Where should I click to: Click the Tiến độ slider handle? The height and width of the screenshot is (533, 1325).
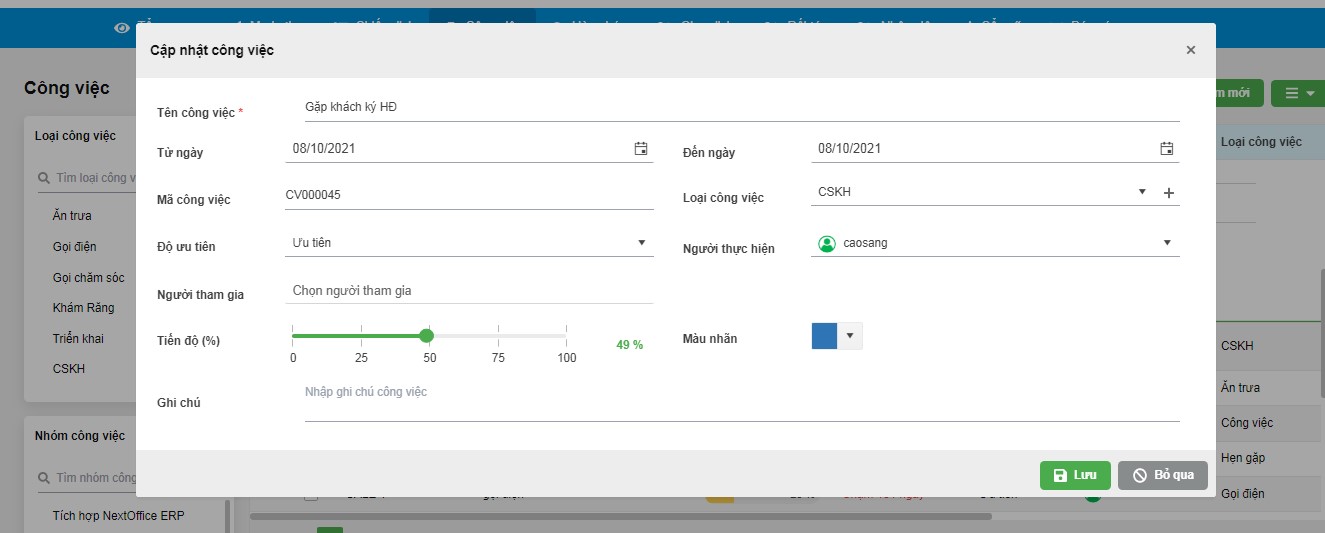pyautogui.click(x=427, y=336)
